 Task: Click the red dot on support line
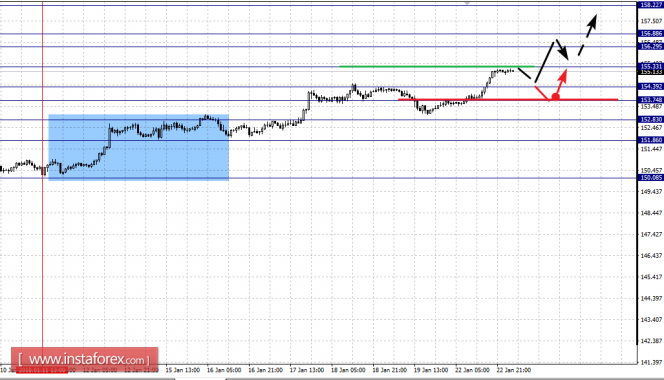click(x=556, y=97)
